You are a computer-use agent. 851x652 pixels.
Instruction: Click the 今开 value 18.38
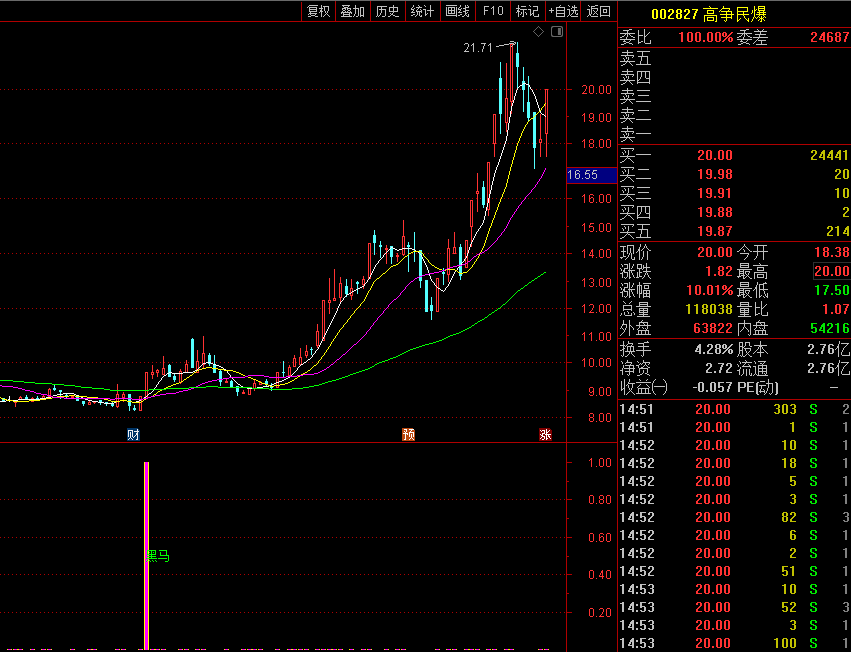pos(831,252)
